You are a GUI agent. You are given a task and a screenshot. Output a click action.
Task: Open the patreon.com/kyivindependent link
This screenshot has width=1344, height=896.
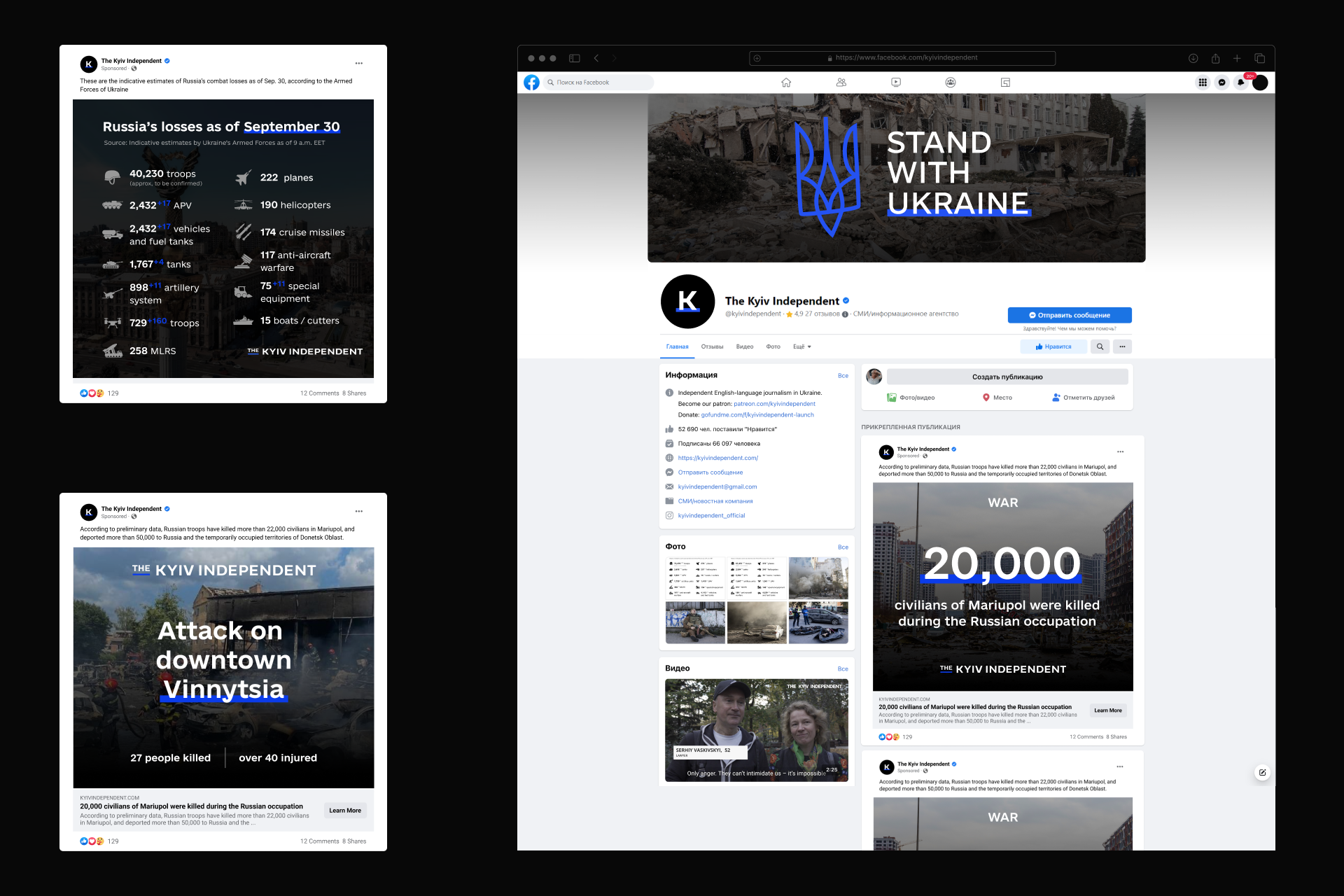[774, 404]
